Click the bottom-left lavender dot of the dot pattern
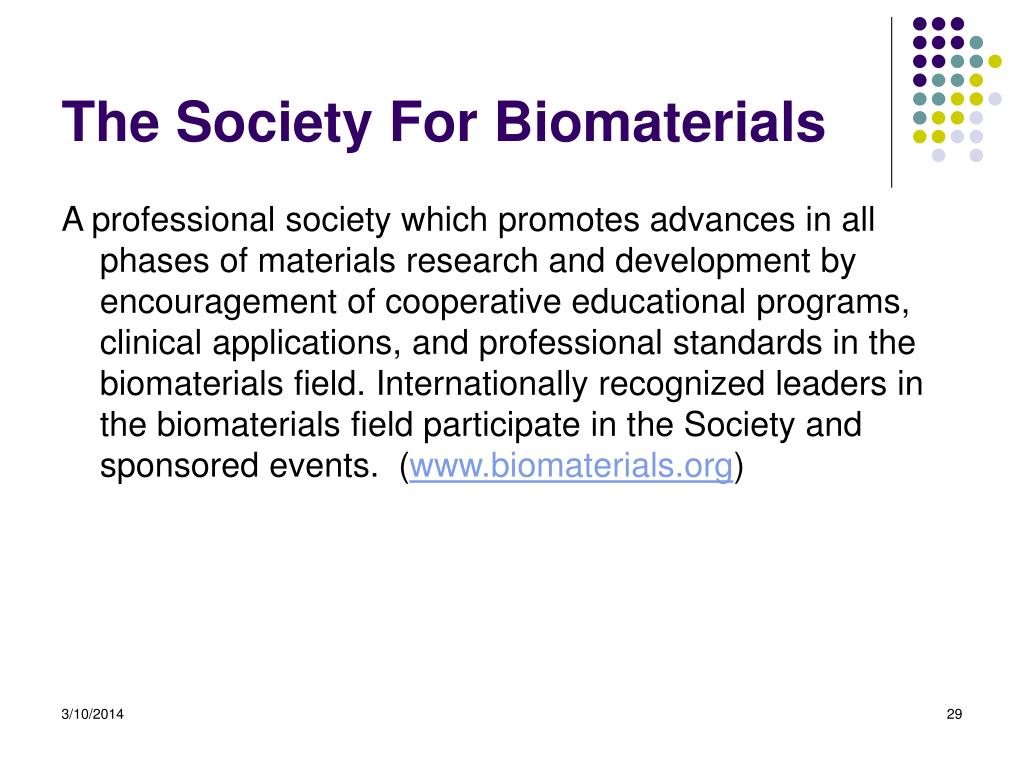The height and width of the screenshot is (768, 1024). pos(938,155)
